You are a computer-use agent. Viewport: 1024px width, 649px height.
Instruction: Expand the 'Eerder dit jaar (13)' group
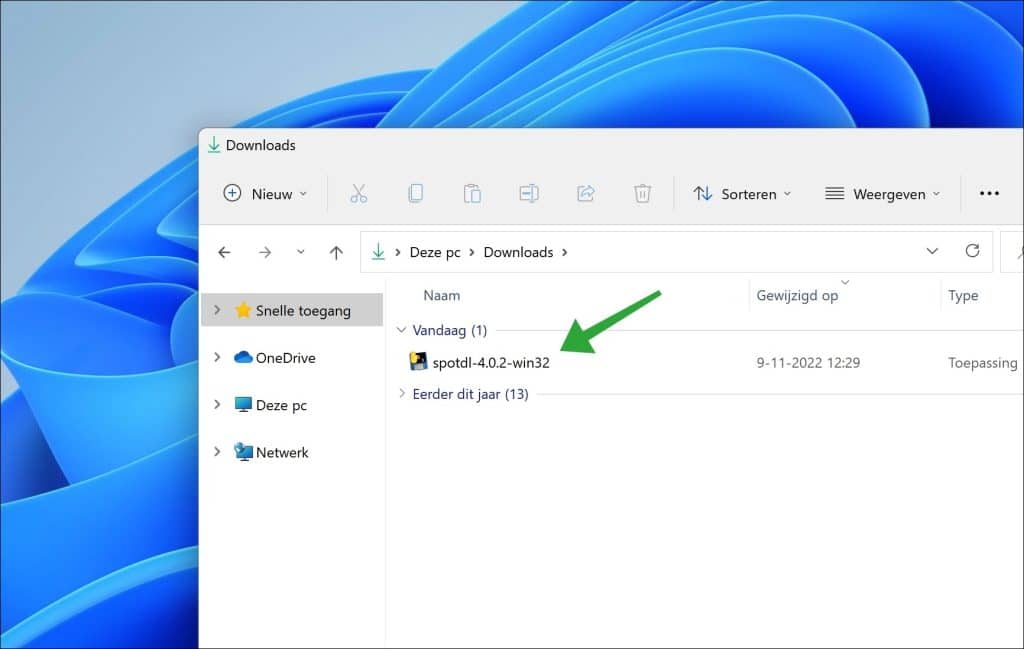click(x=402, y=394)
